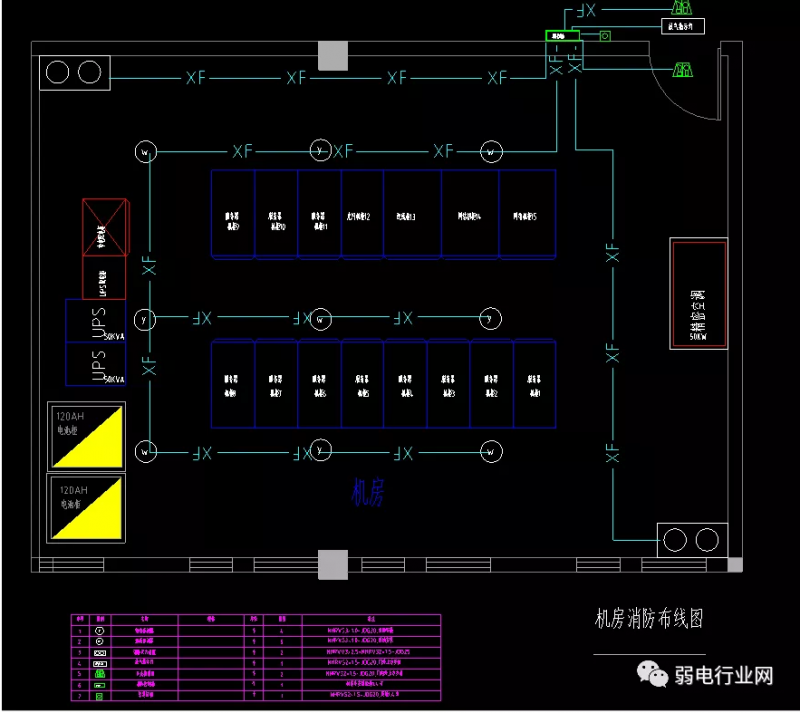Select the top gray wall column square

[332, 55]
